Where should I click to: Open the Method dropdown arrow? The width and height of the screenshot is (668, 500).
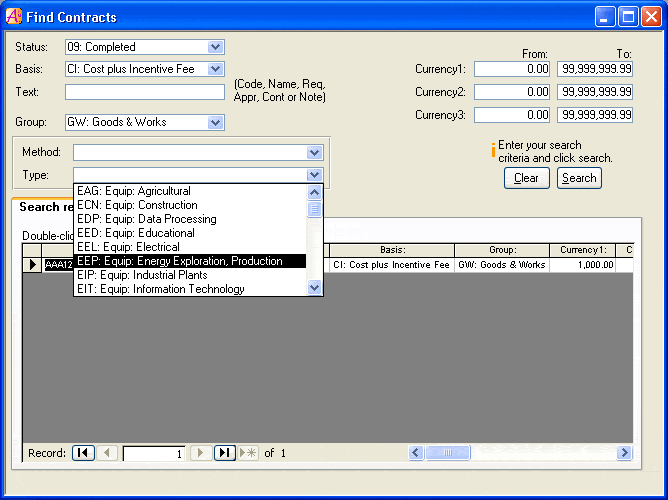point(314,152)
